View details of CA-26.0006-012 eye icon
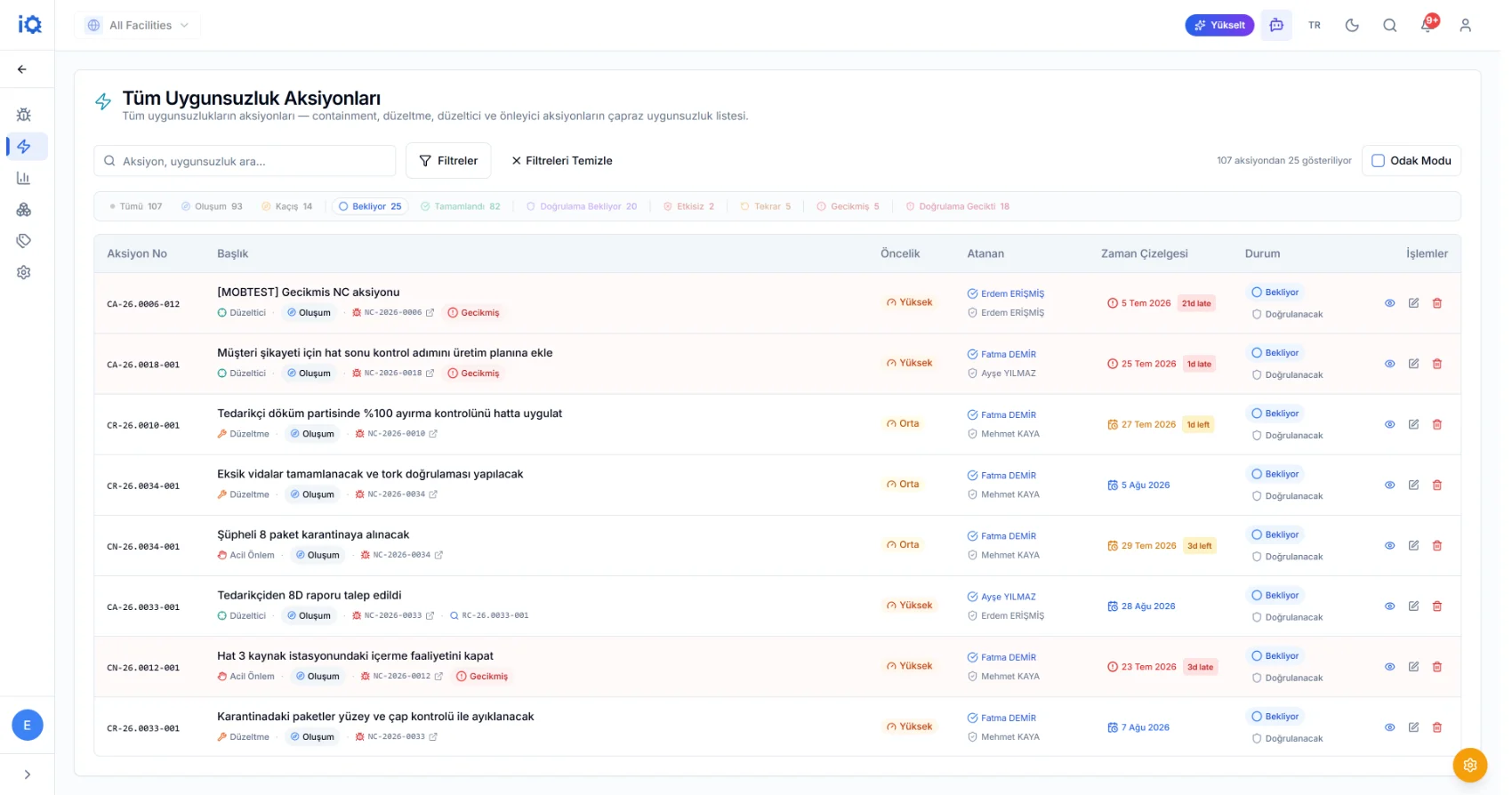The width and height of the screenshot is (1512, 795). (1389, 303)
